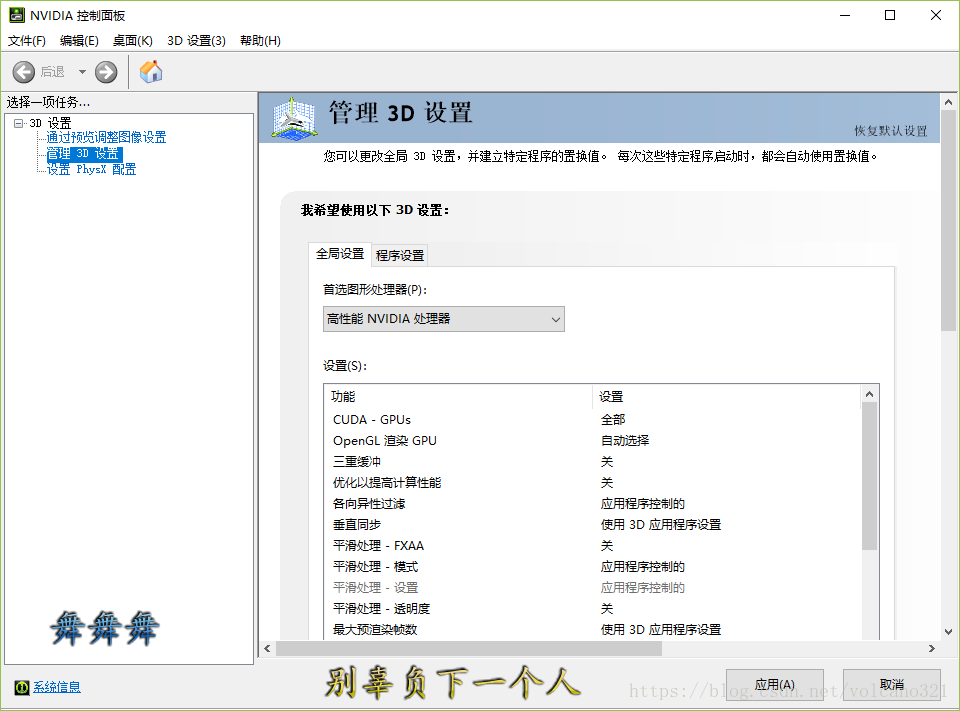The width and height of the screenshot is (960, 711).
Task: Click the horizontal scroll right arrow
Action: (932, 649)
